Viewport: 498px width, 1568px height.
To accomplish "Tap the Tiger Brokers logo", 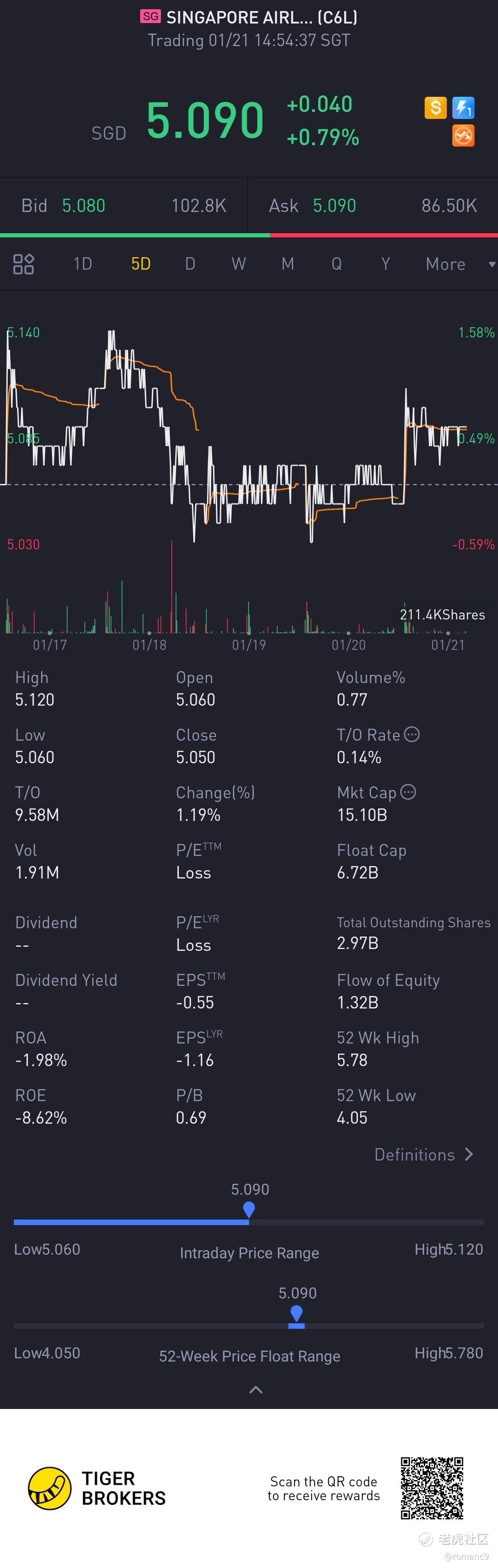I will (50, 1488).
